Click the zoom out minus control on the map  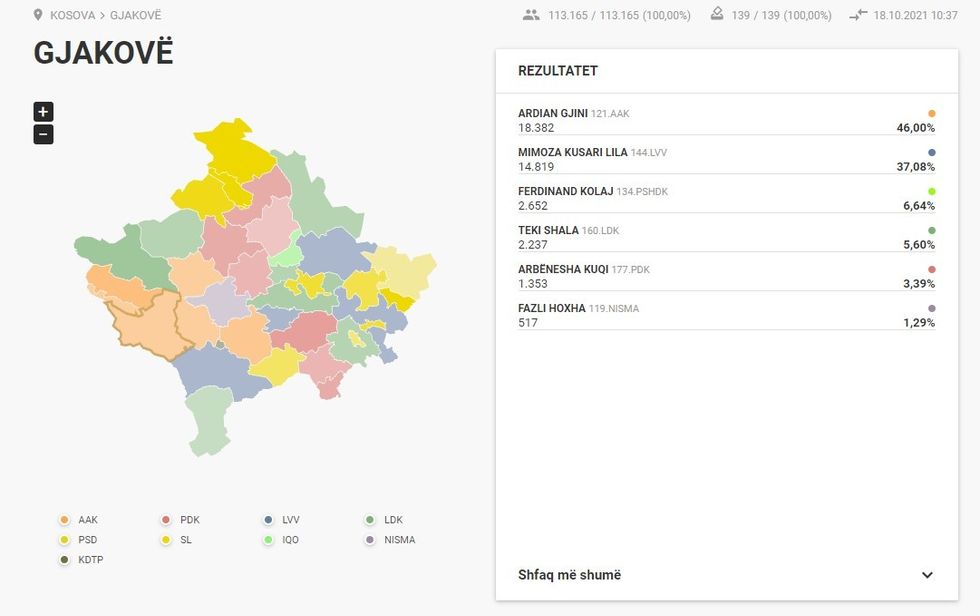[41, 133]
